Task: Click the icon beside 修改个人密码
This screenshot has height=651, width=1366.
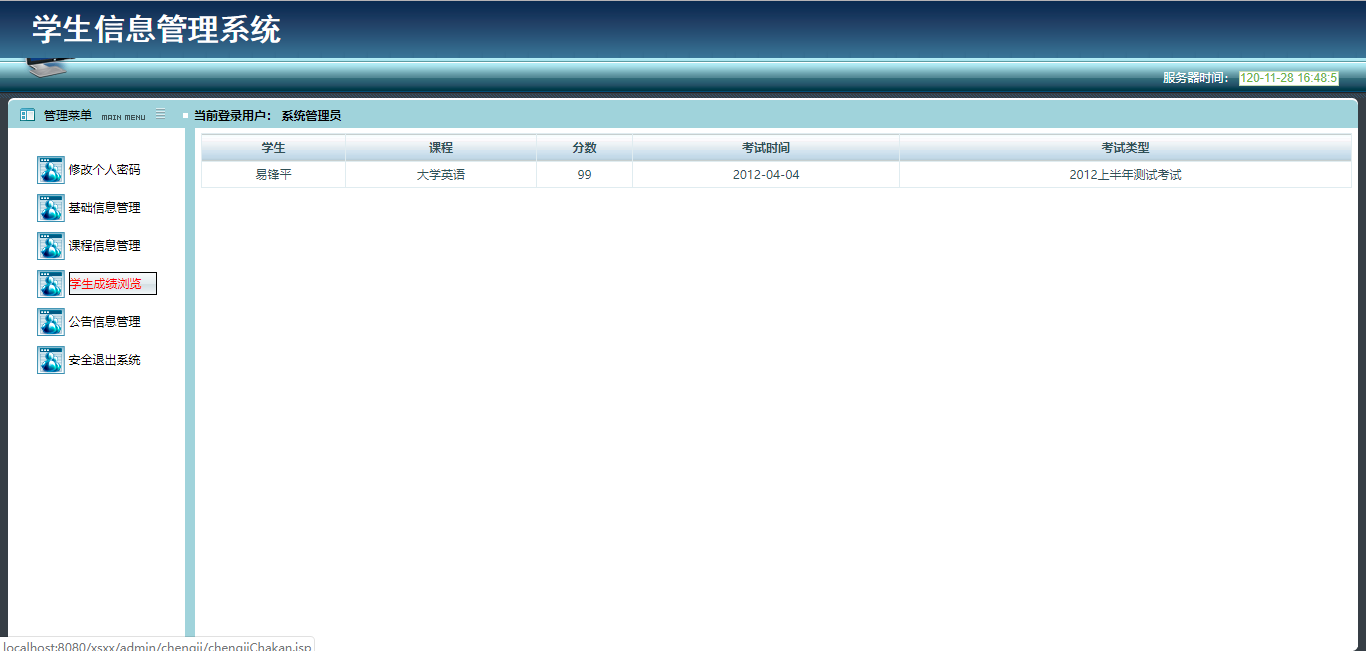Action: click(x=51, y=170)
